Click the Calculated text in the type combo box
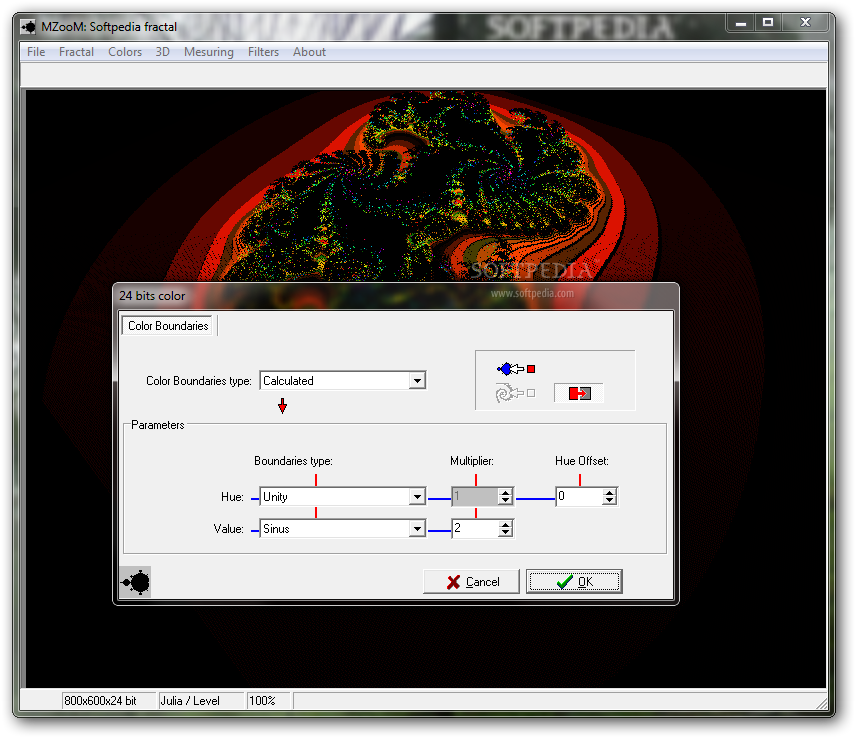Image resolution: width=856 pixels, height=738 pixels. click(288, 381)
